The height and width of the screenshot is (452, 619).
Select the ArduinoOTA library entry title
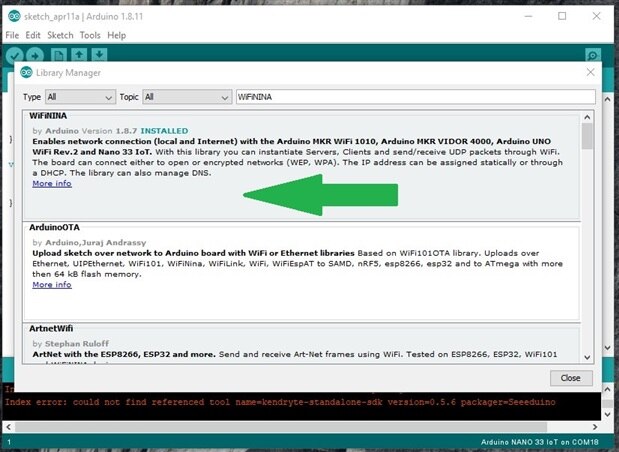pyautogui.click(x=54, y=227)
